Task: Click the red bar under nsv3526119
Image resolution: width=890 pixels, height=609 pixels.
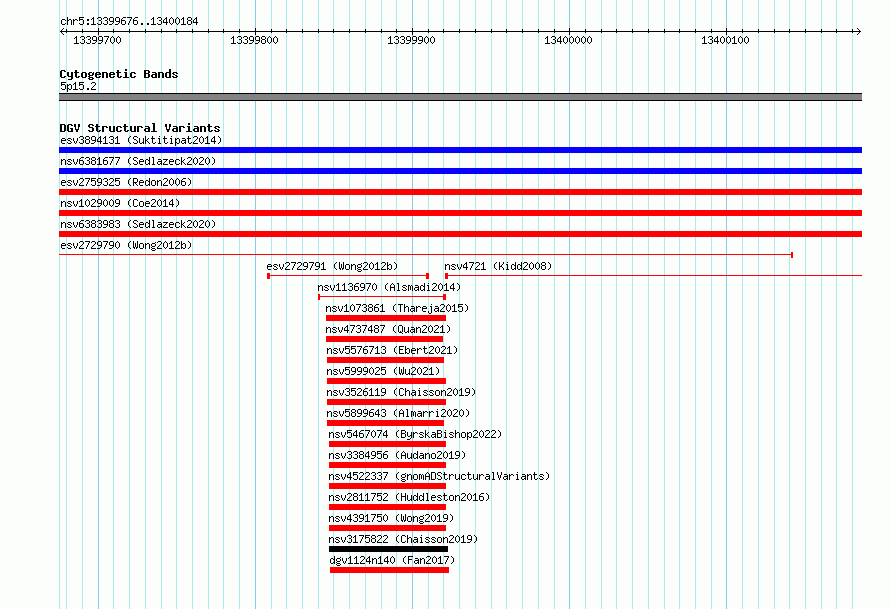Action: point(387,402)
